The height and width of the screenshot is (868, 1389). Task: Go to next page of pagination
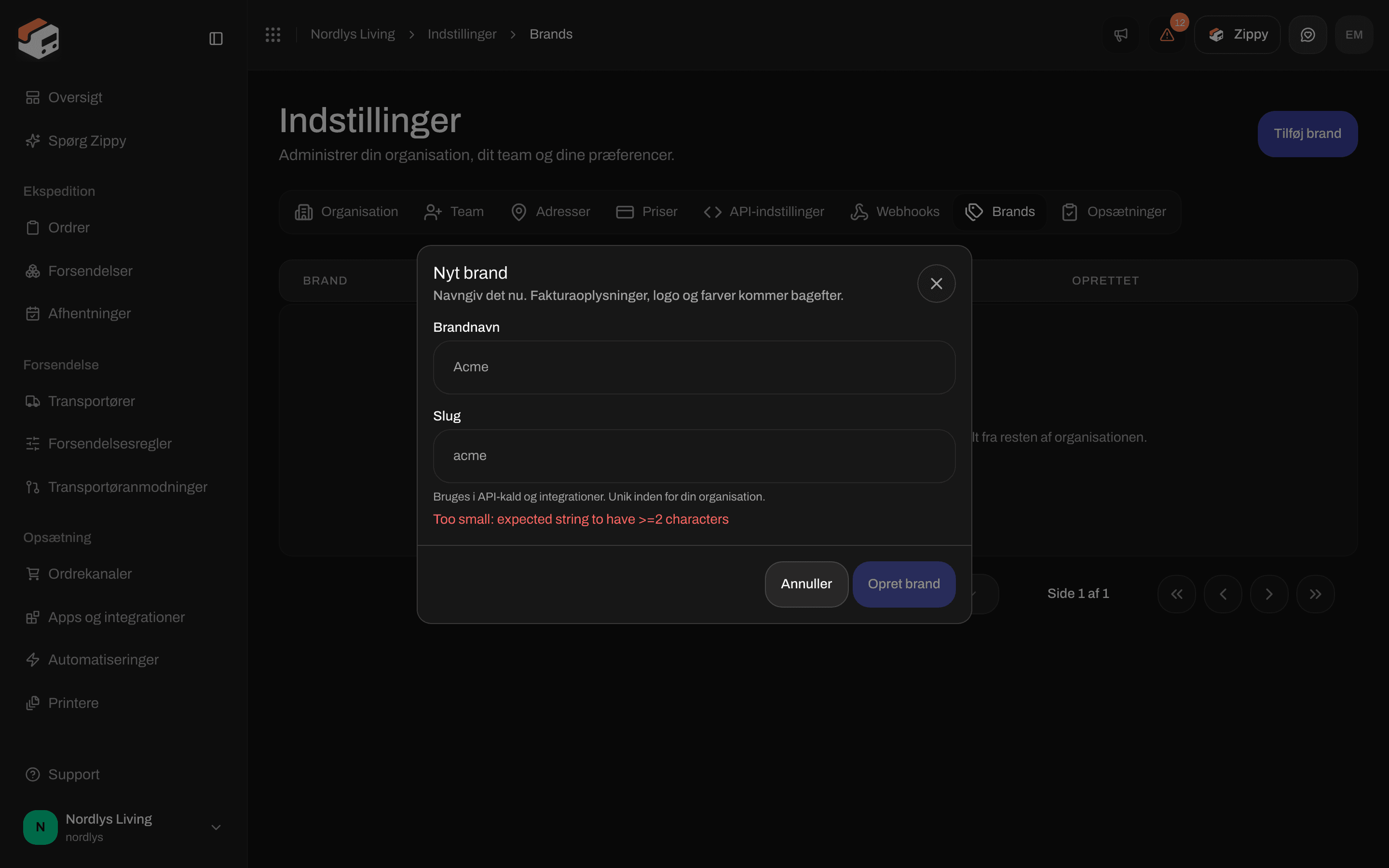[x=1269, y=594]
